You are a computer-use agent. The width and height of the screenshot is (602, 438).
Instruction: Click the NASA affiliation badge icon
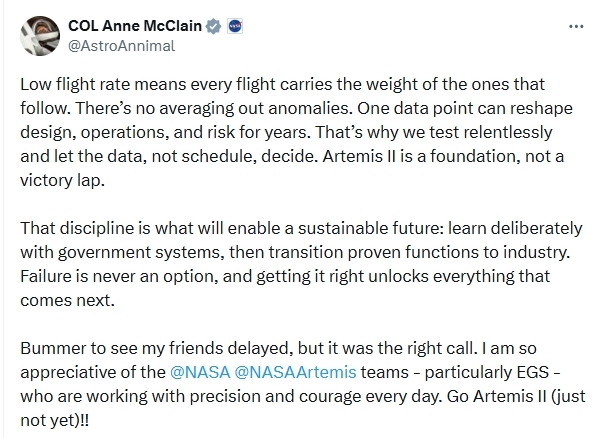(233, 25)
